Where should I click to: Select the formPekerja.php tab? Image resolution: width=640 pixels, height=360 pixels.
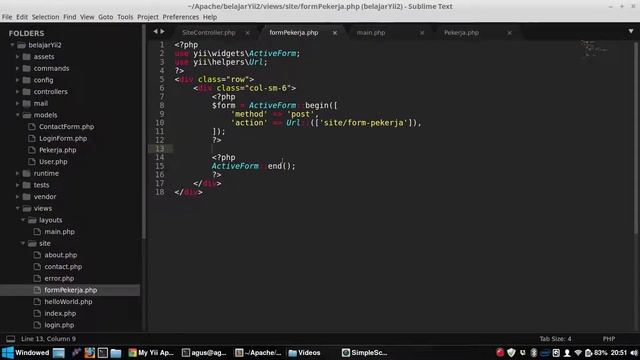pyautogui.click(x=293, y=33)
